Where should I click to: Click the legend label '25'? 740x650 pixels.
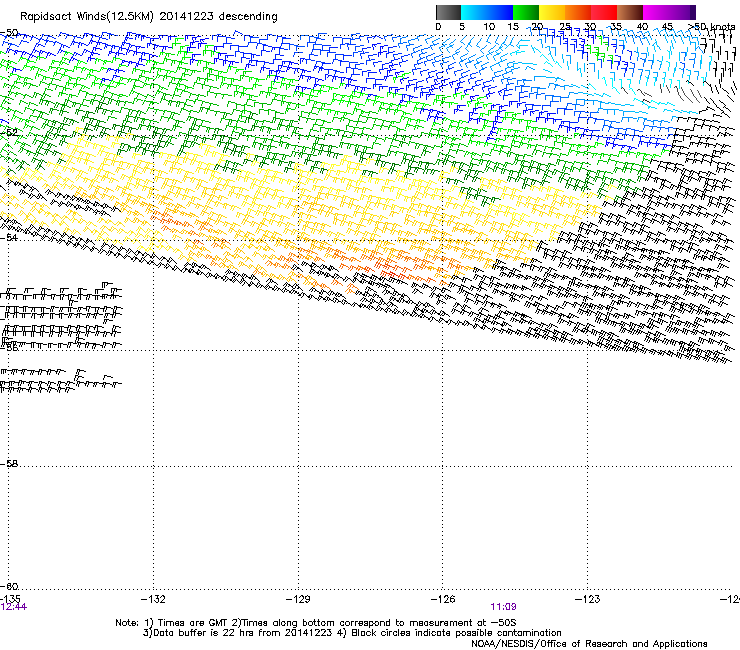click(565, 27)
